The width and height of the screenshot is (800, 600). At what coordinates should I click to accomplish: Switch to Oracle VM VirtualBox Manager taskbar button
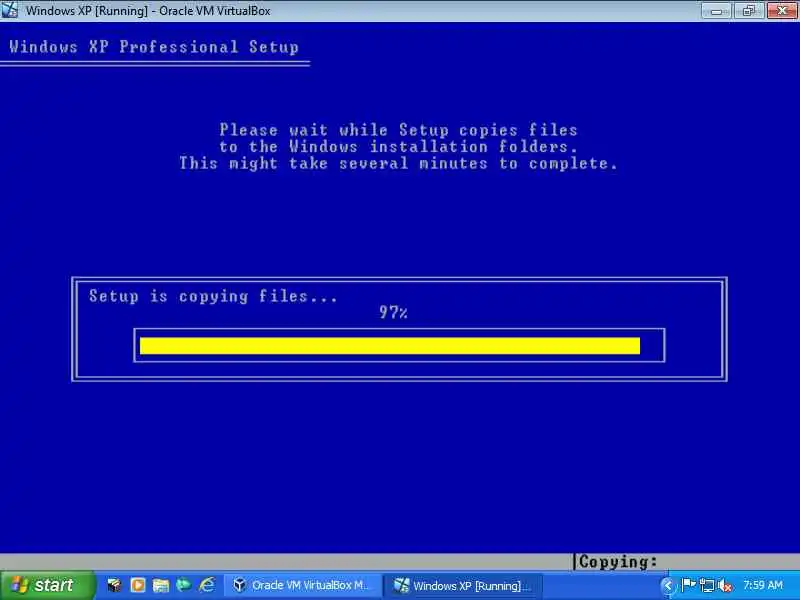pos(302,585)
